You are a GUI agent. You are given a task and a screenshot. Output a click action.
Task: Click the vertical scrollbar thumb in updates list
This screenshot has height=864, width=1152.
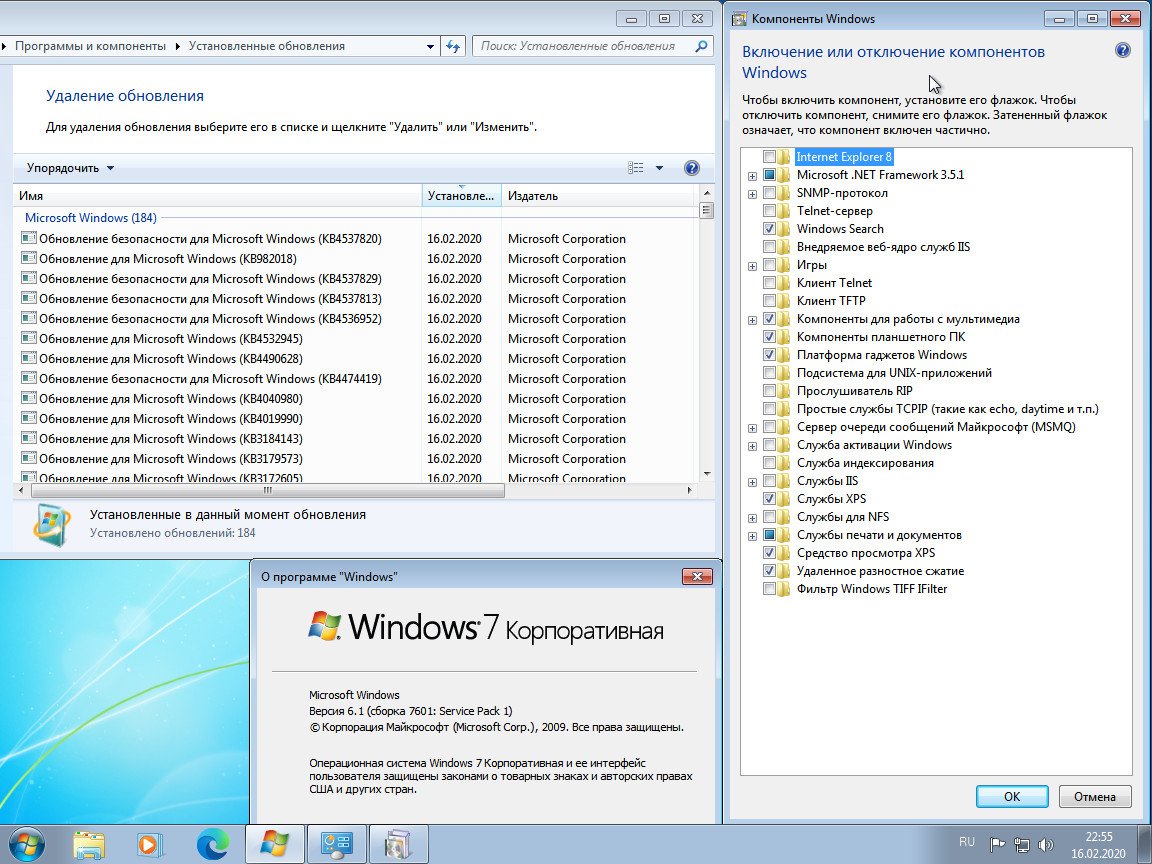pyautogui.click(x=707, y=210)
